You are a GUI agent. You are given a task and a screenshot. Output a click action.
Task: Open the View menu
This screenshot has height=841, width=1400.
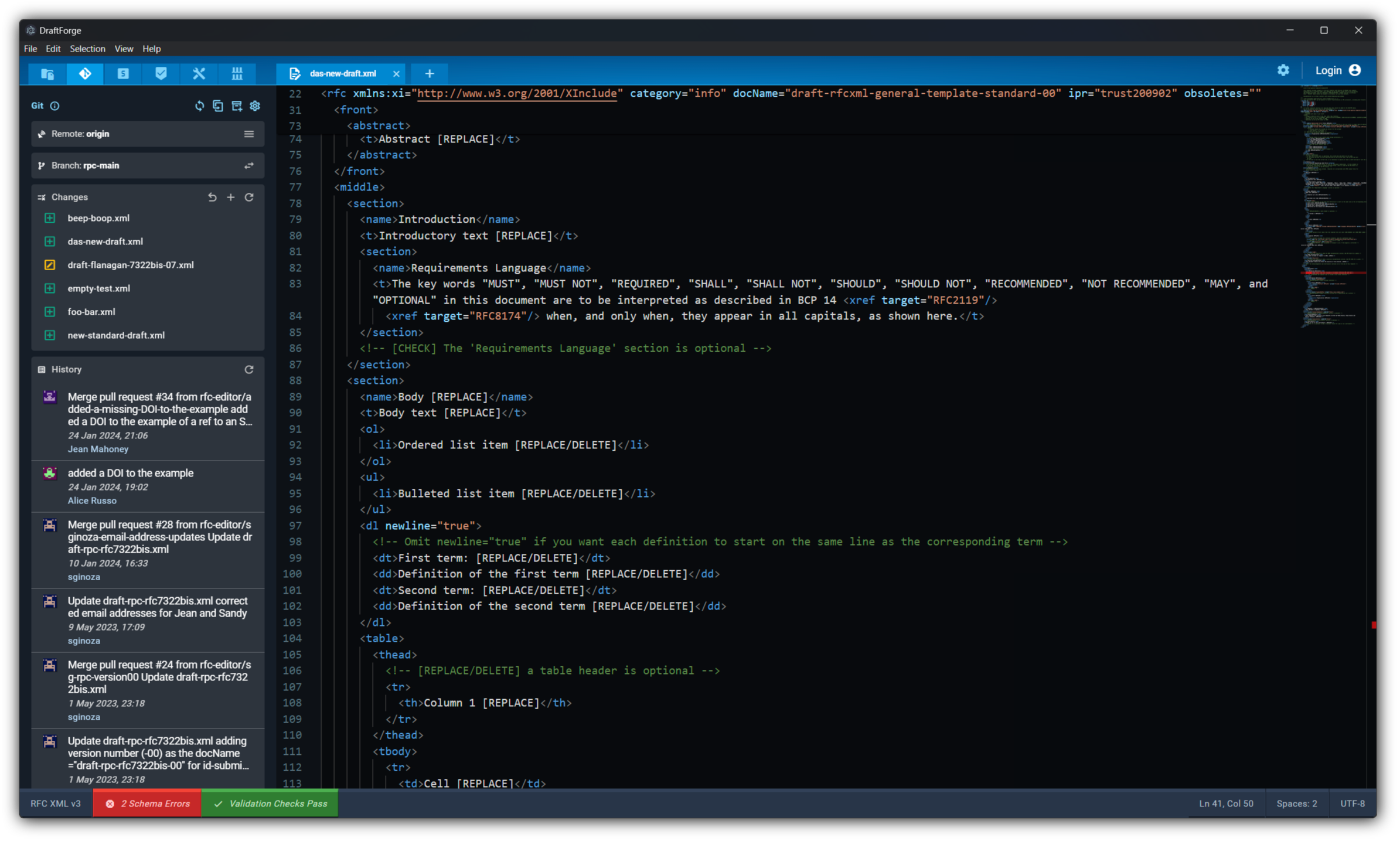[x=124, y=49]
